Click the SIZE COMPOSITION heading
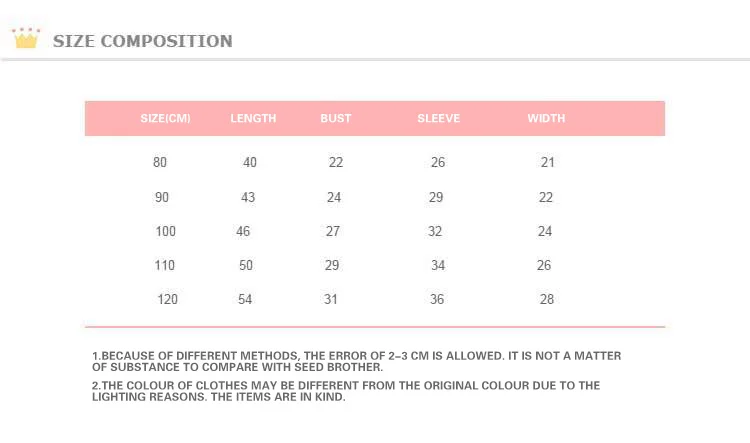The height and width of the screenshot is (443, 750). tap(143, 41)
